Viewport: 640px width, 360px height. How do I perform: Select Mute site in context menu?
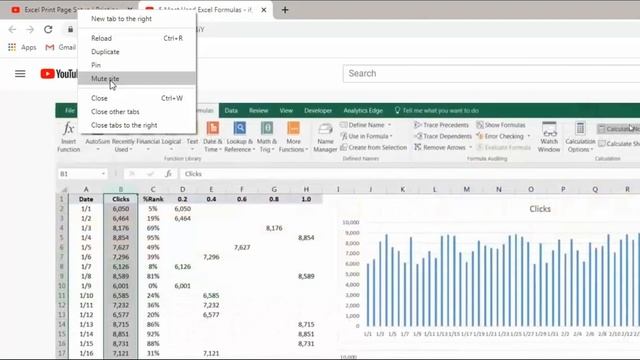pyautogui.click(x=137, y=79)
